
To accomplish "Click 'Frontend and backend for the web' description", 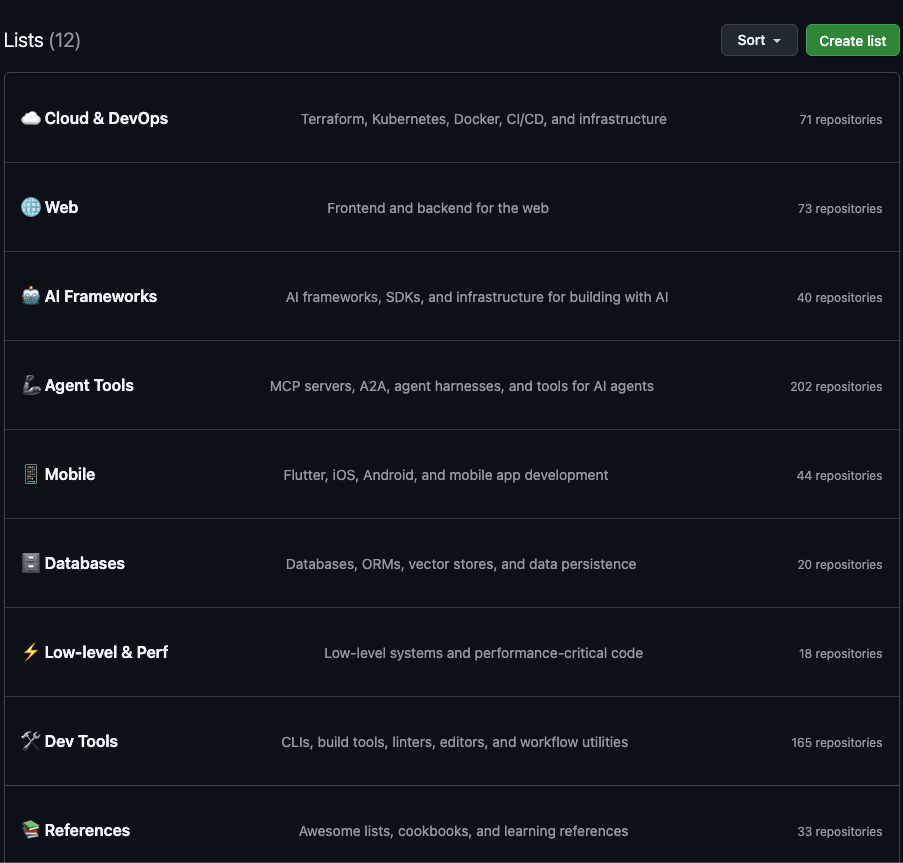I will click(438, 208).
